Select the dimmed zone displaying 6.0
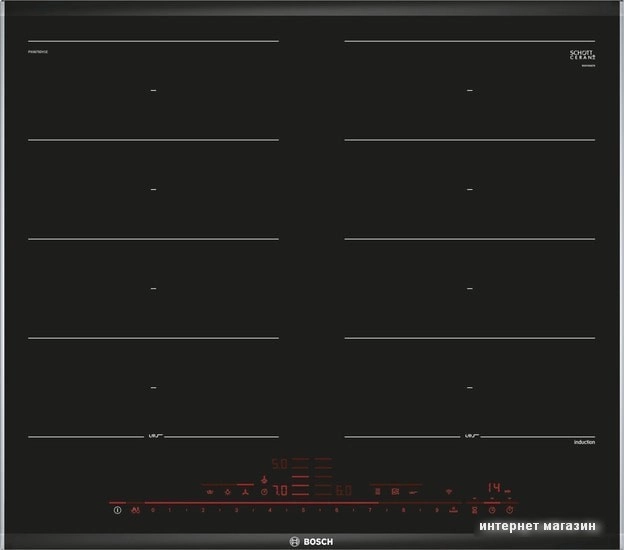Screen dimensions: 624x550 tap(344, 490)
